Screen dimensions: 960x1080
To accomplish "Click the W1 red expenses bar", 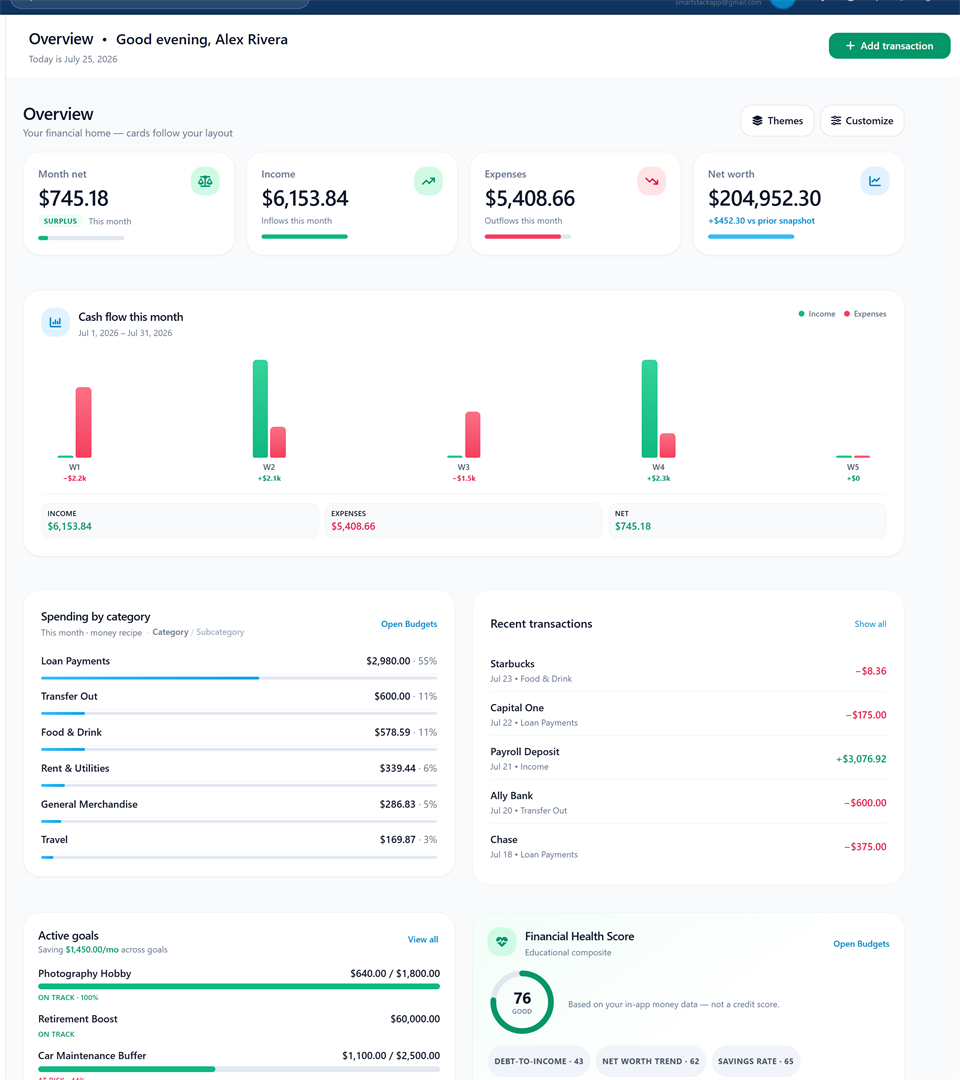I will (x=83, y=422).
